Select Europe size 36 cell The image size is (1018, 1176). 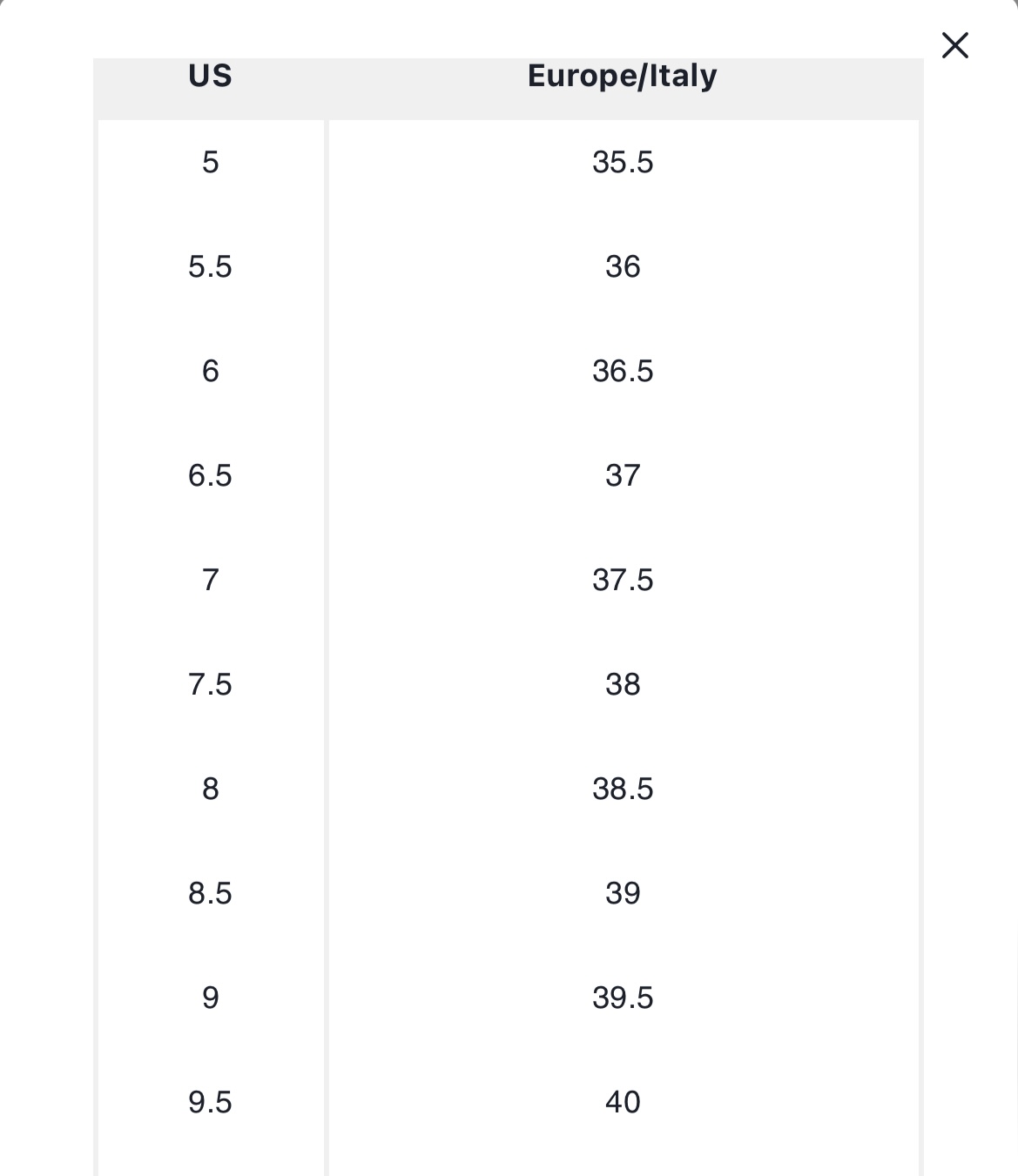pos(624,266)
